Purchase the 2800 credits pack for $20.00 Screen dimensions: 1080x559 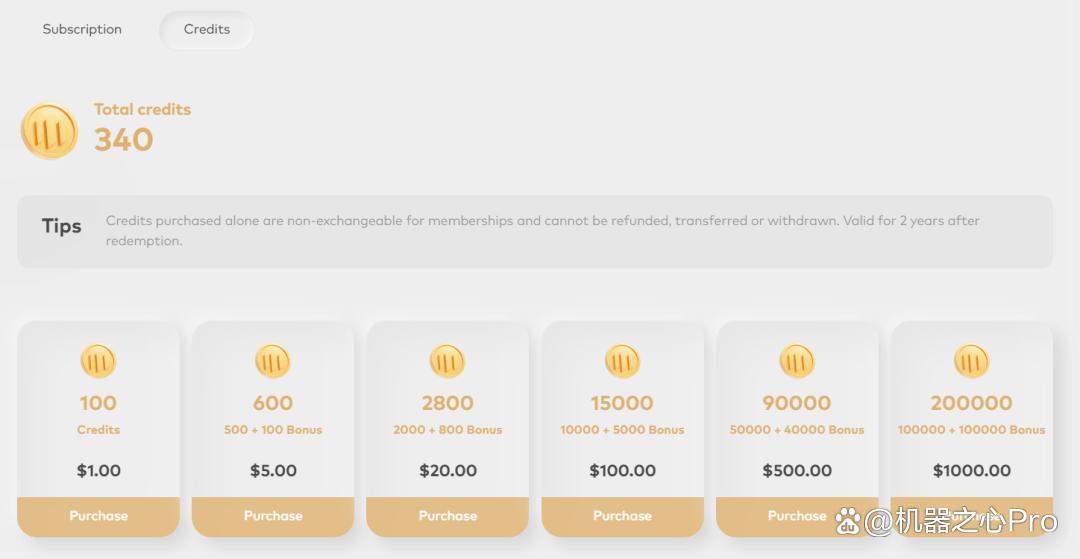click(448, 516)
